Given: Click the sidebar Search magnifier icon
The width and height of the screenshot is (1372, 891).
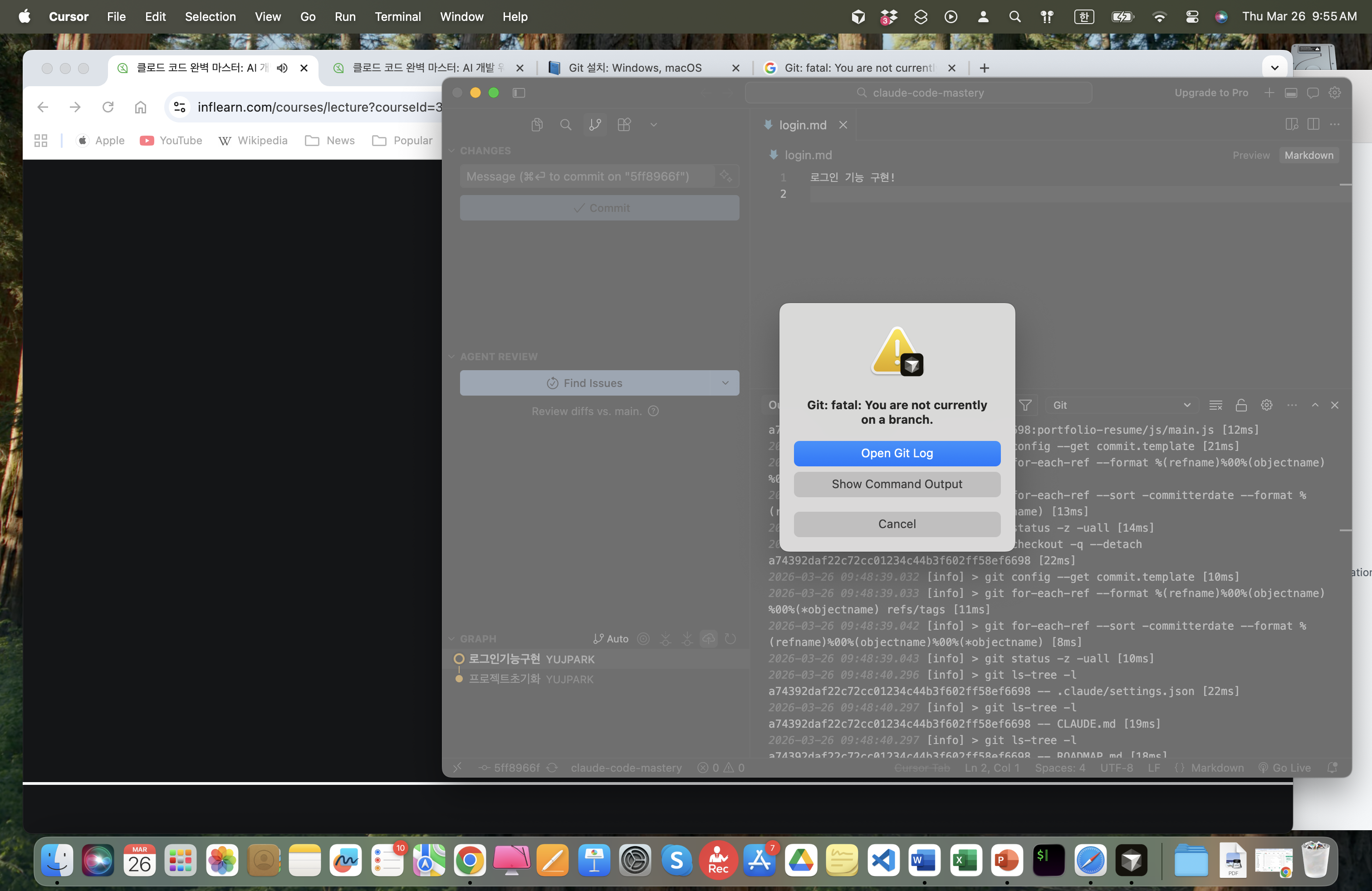Looking at the screenshot, I should coord(565,124).
